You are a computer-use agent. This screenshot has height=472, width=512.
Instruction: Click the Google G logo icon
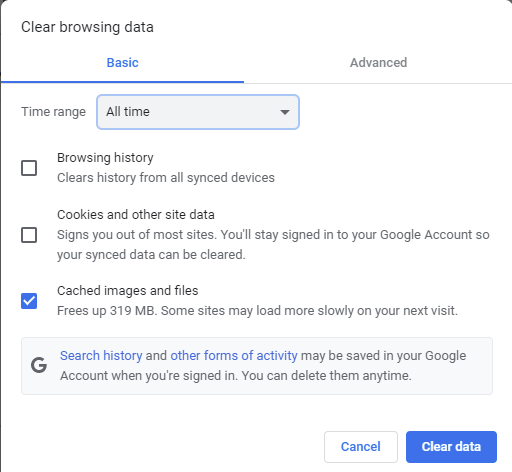[x=39, y=365]
